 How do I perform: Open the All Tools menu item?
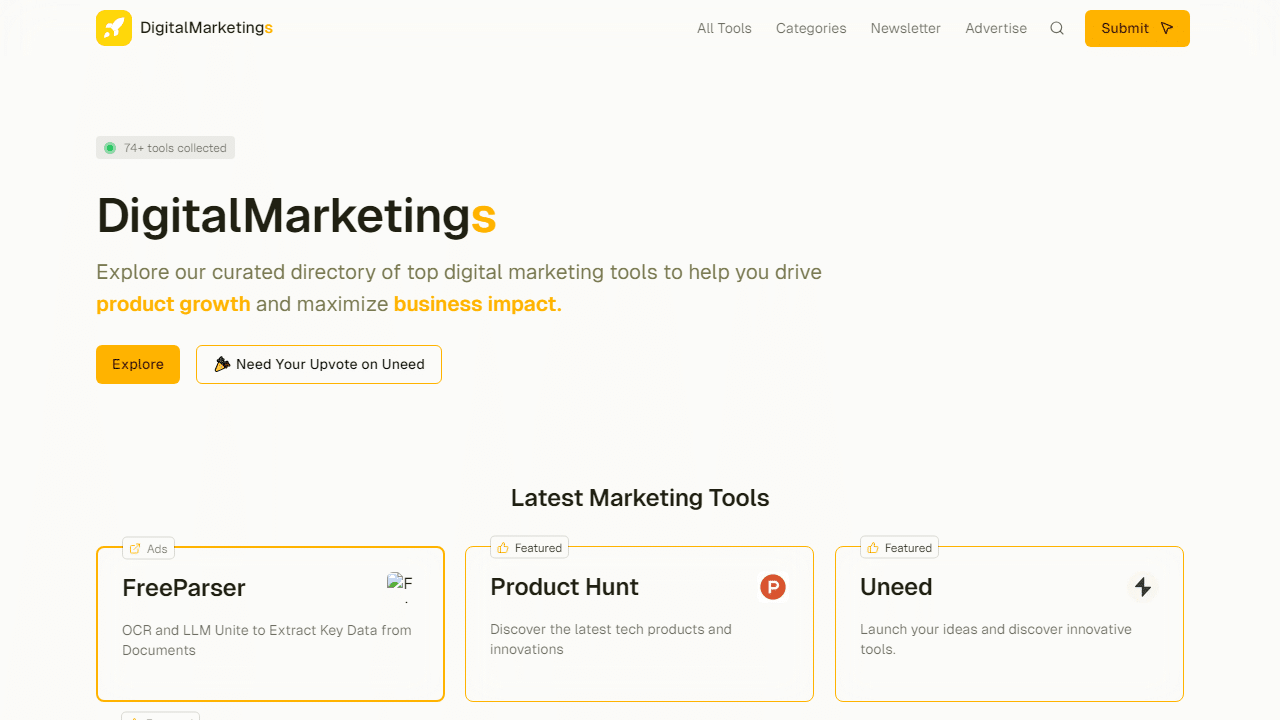[724, 28]
